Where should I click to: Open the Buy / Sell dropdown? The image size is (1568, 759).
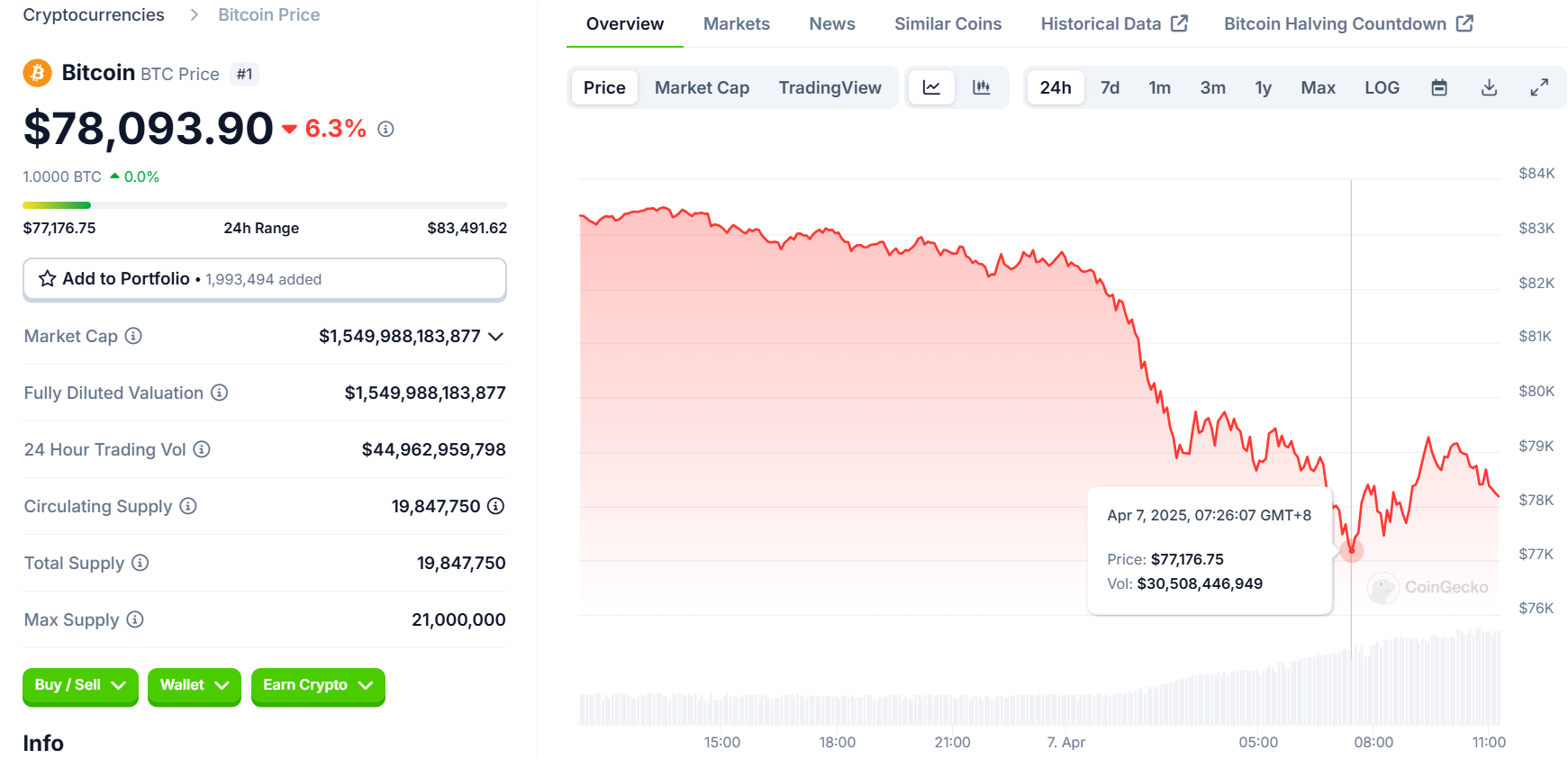coord(80,686)
